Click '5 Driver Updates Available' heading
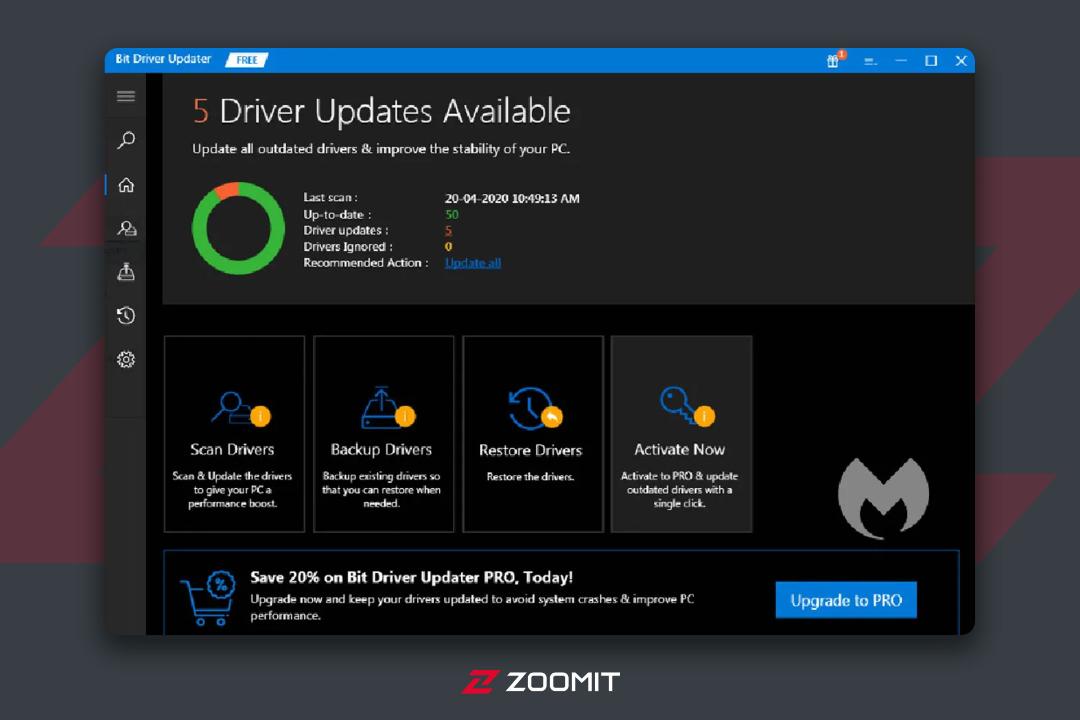Viewport: 1080px width, 720px height. pos(382,111)
